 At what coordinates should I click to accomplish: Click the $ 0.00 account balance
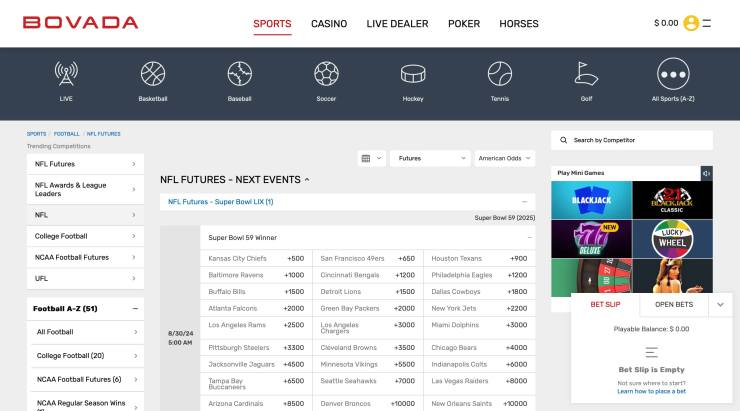666,23
